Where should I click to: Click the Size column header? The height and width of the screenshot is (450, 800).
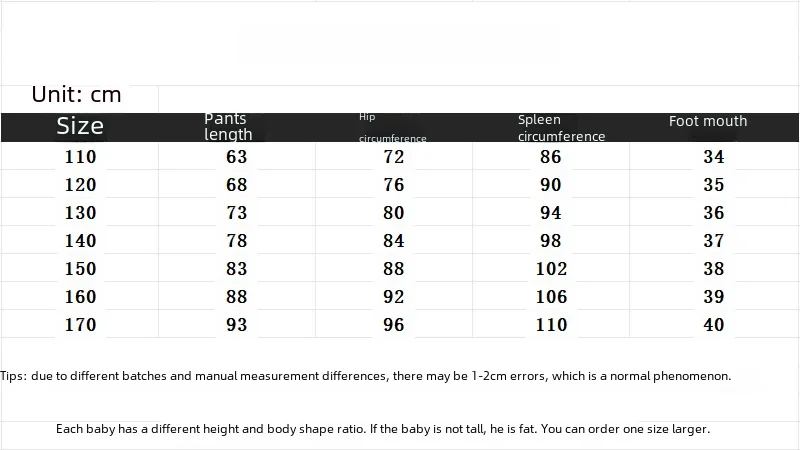(80, 126)
